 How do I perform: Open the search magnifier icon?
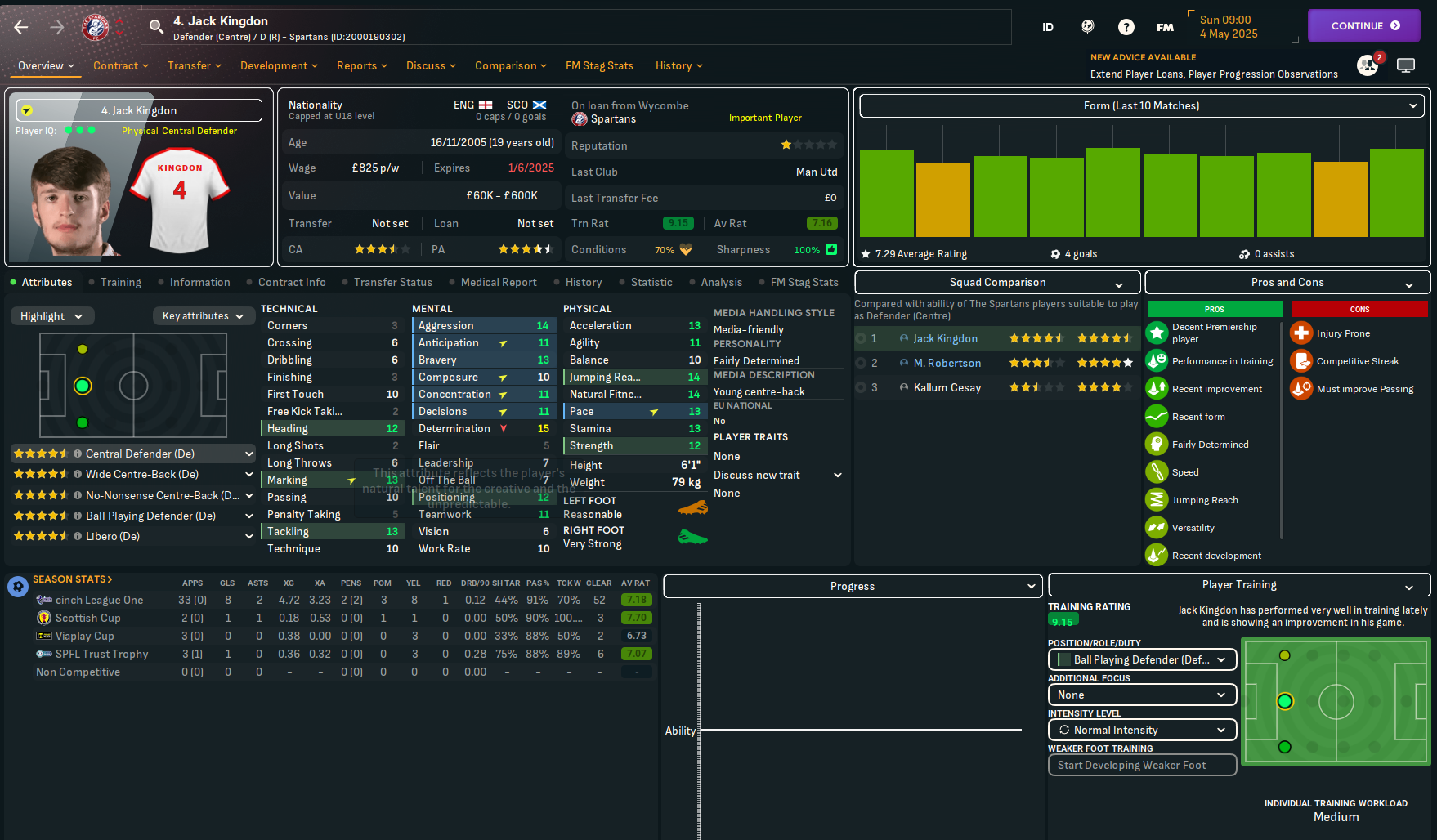(156, 27)
